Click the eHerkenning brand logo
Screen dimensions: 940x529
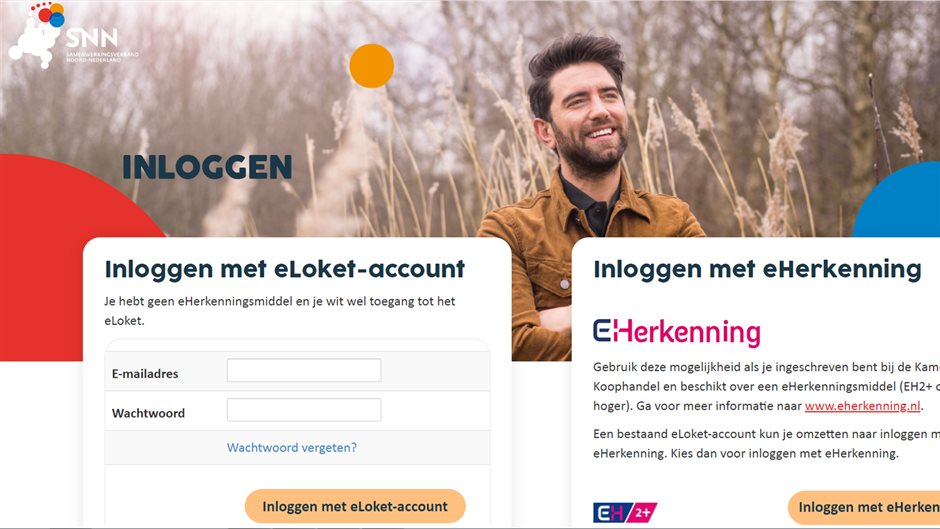pos(676,332)
